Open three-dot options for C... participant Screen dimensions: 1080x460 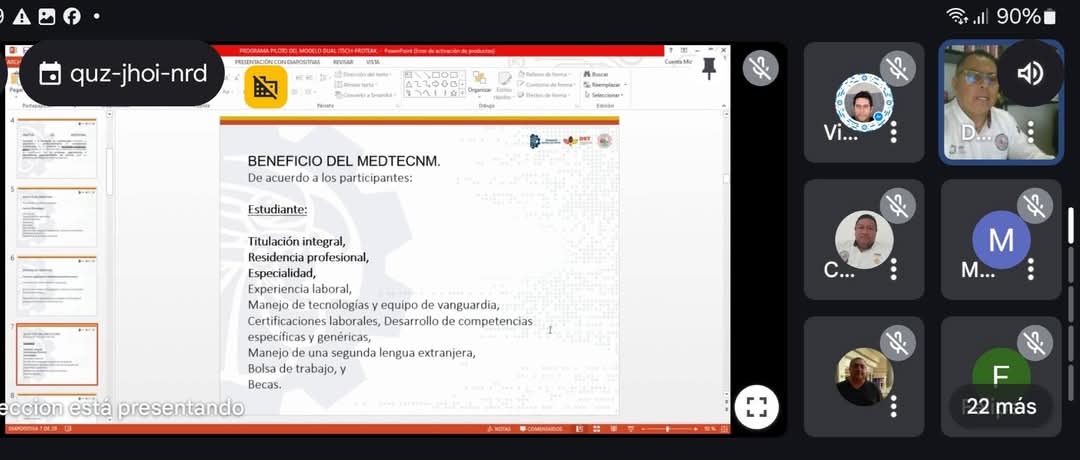[x=893, y=269]
